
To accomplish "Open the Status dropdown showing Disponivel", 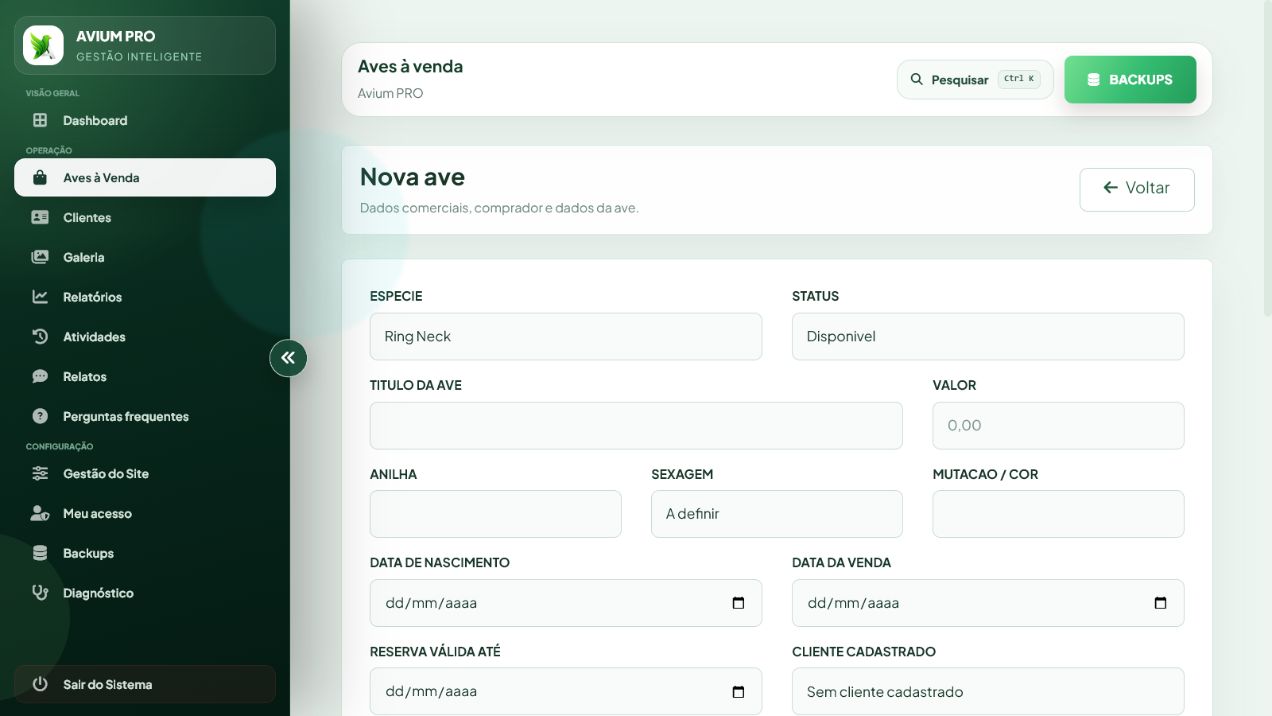I will pyautogui.click(x=988, y=336).
